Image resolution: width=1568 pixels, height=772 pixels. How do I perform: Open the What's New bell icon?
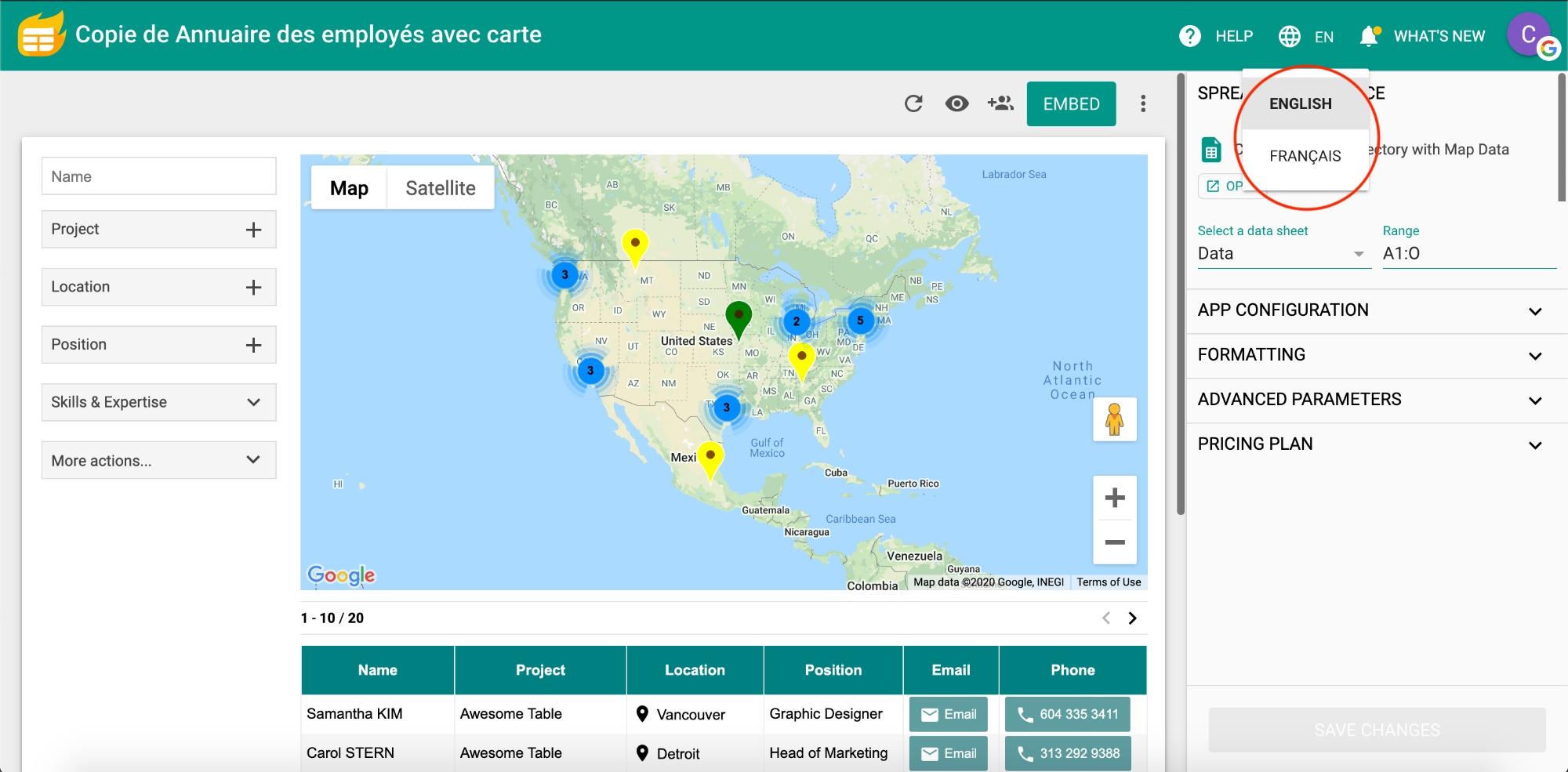tap(1370, 36)
